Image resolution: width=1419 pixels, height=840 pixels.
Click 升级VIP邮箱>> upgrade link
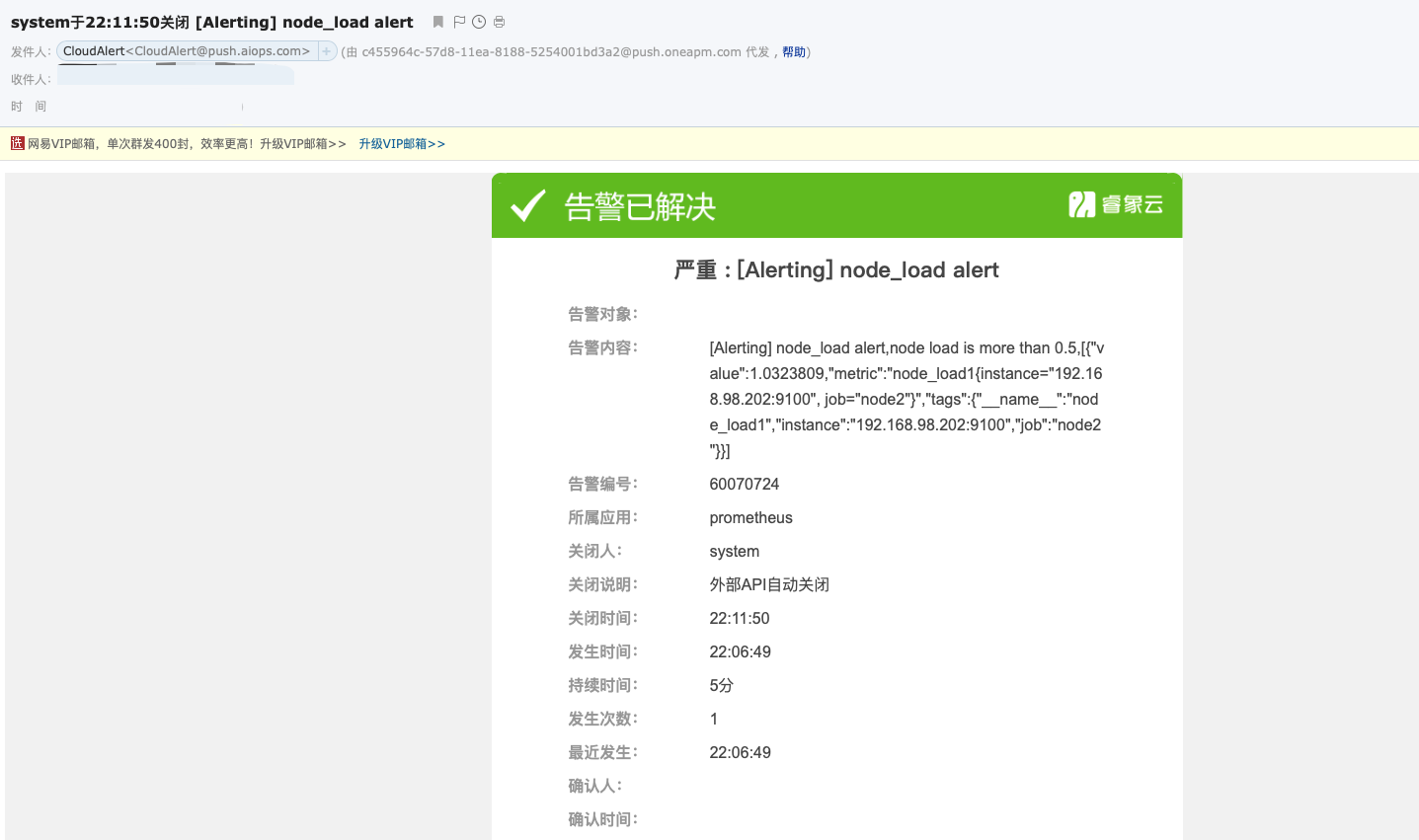(x=402, y=144)
